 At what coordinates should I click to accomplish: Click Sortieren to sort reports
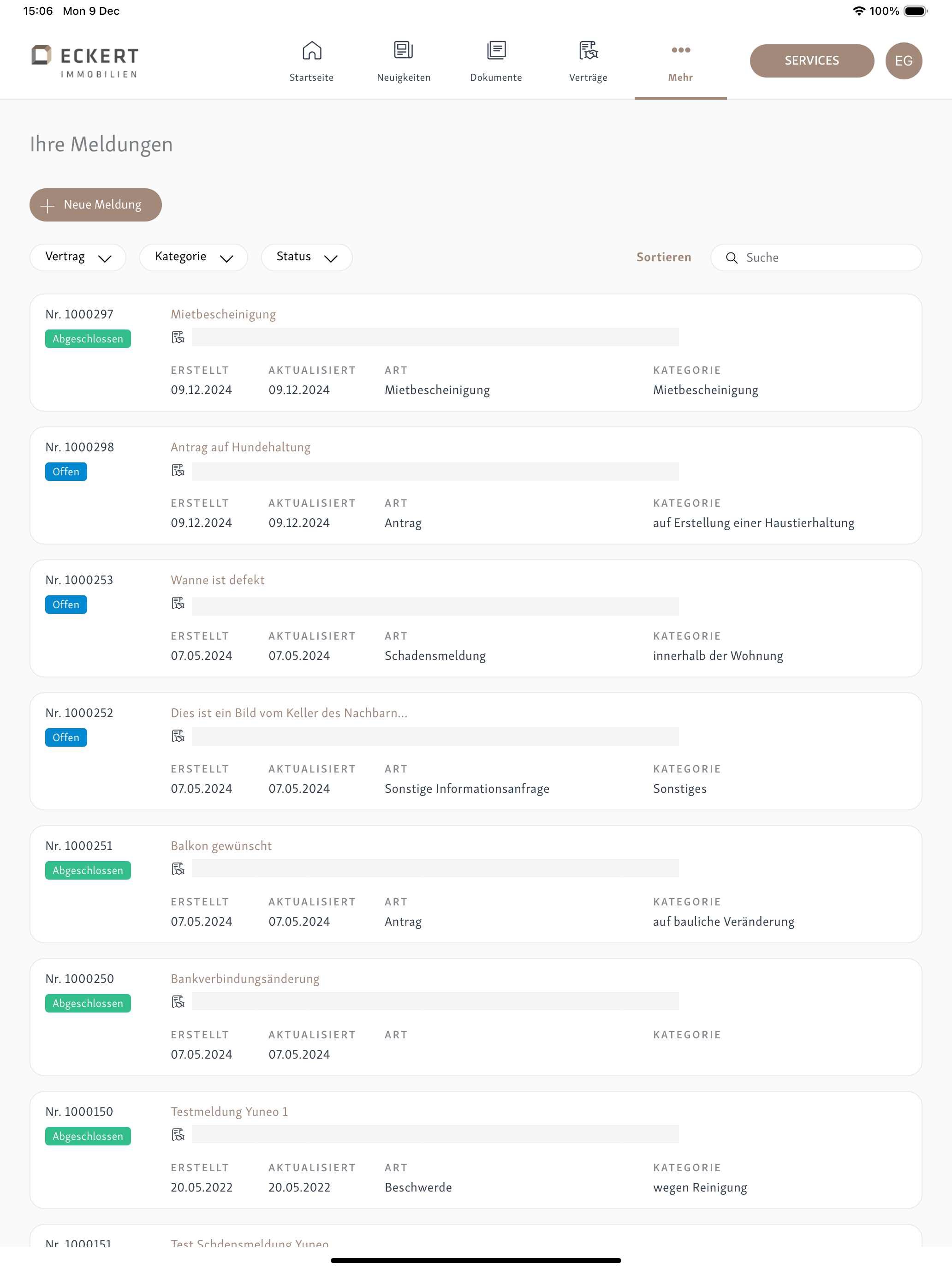663,257
